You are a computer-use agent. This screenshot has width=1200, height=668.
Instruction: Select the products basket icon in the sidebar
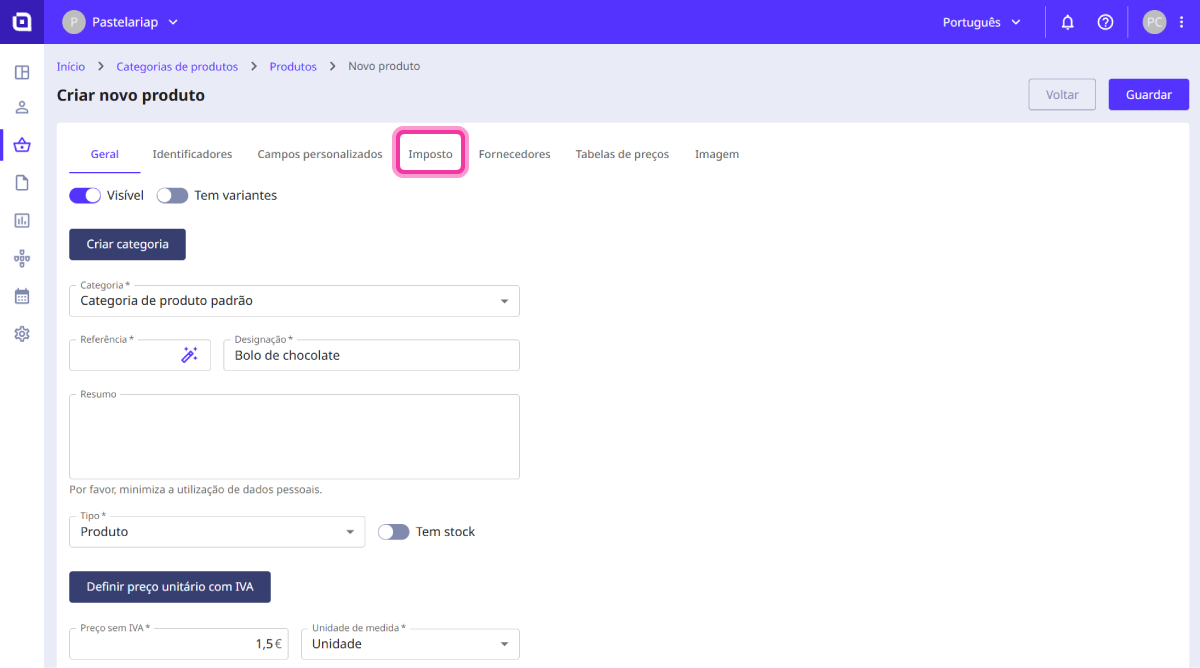click(x=22, y=145)
